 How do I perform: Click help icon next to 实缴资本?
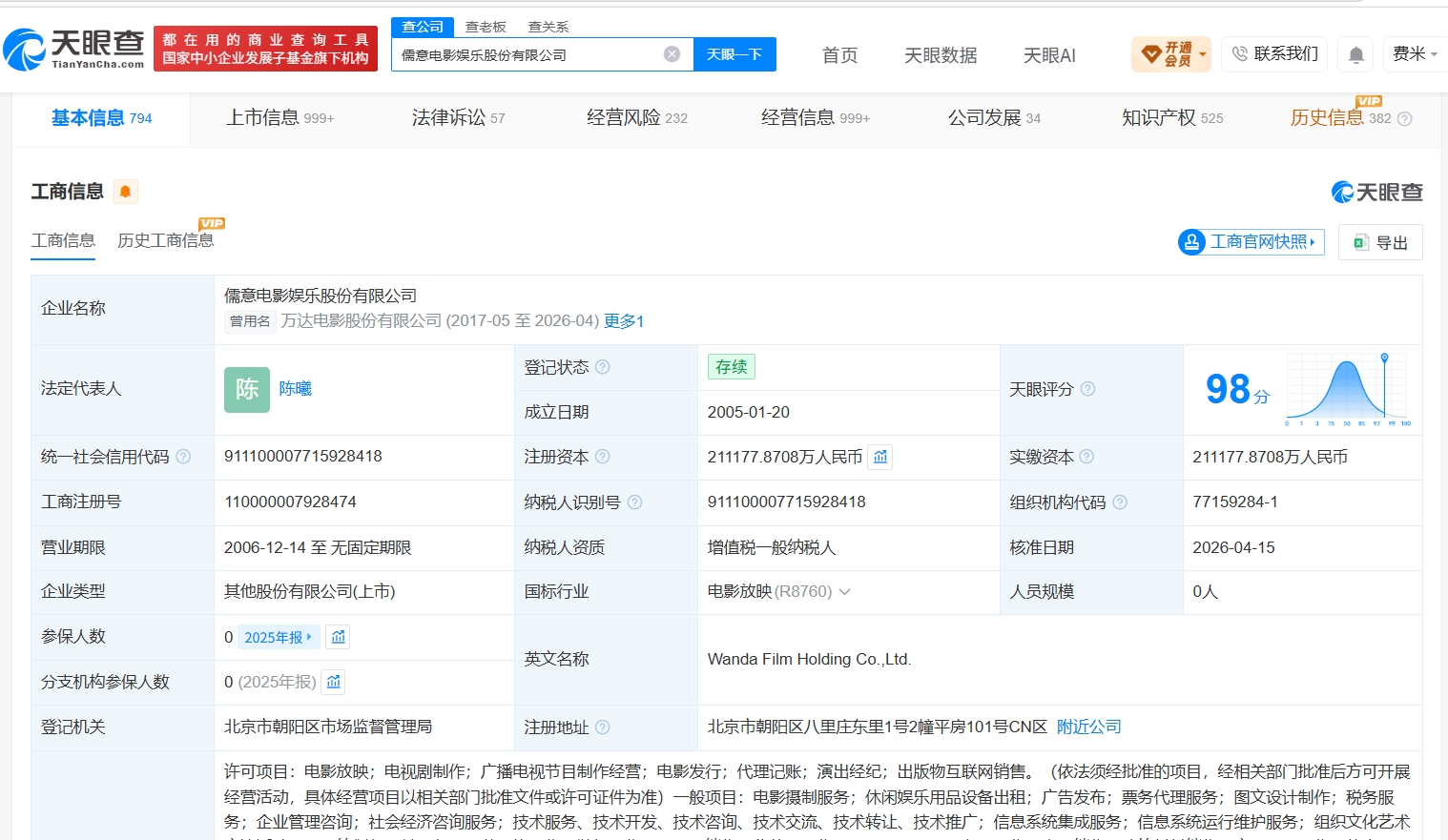[1086, 457]
